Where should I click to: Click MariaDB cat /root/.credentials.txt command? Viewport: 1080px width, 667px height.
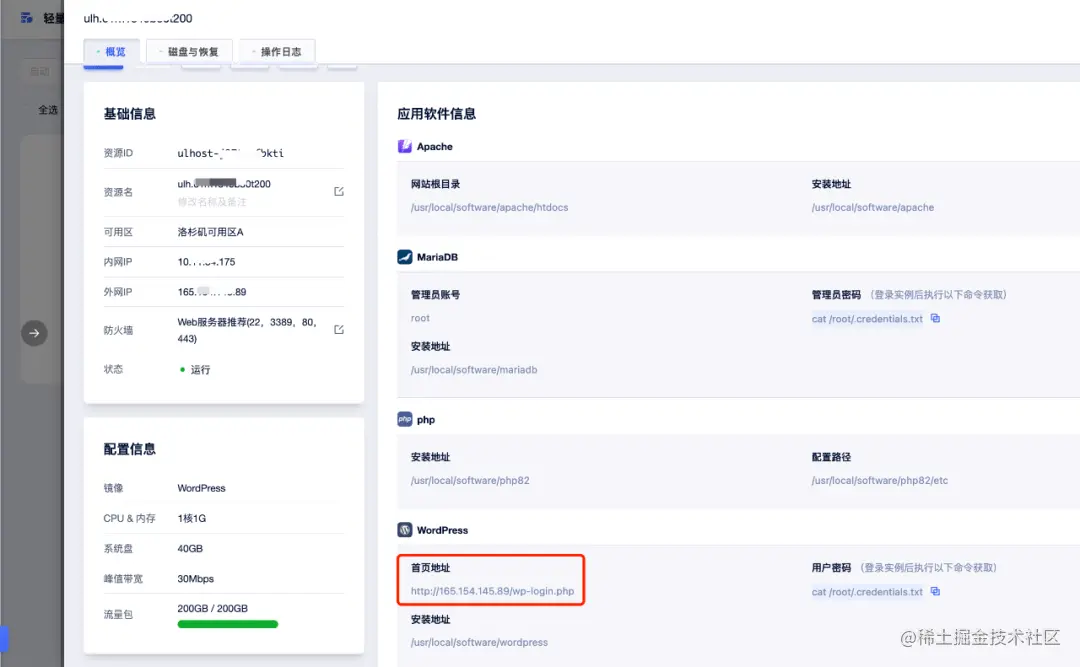coord(867,318)
